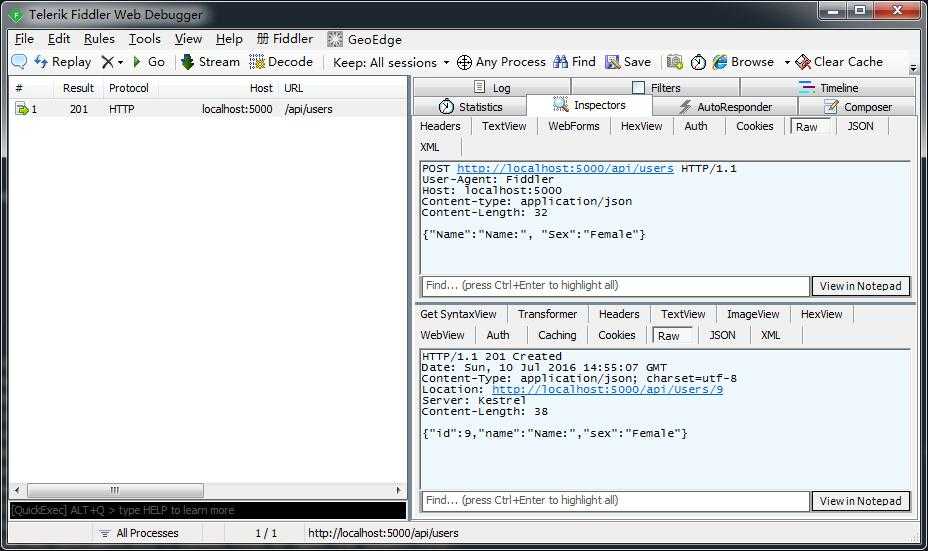The image size is (928, 551).
Task: Open the Tools menu
Action: [145, 39]
